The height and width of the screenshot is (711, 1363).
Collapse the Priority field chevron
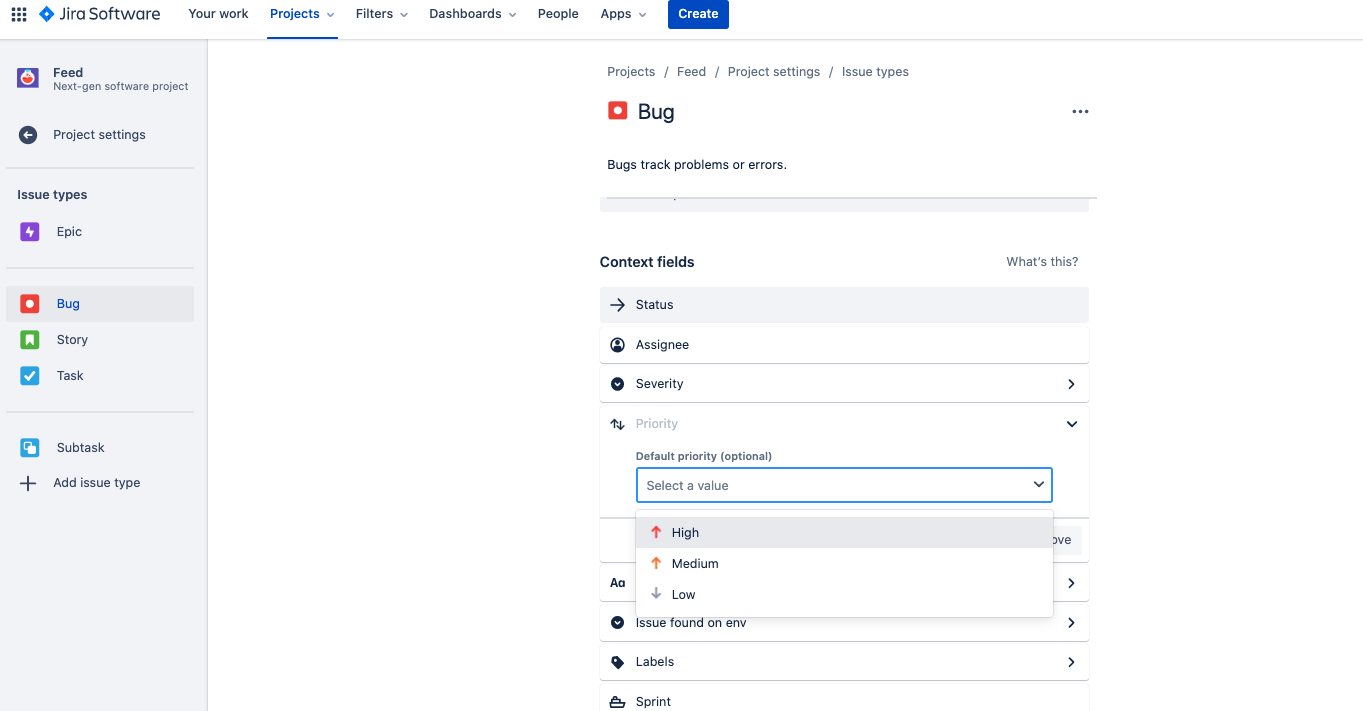coord(1071,424)
